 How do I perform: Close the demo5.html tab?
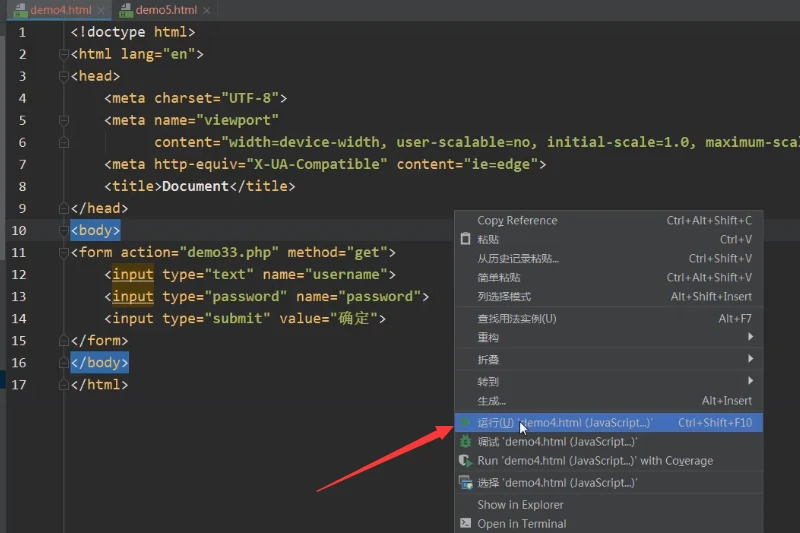(206, 10)
